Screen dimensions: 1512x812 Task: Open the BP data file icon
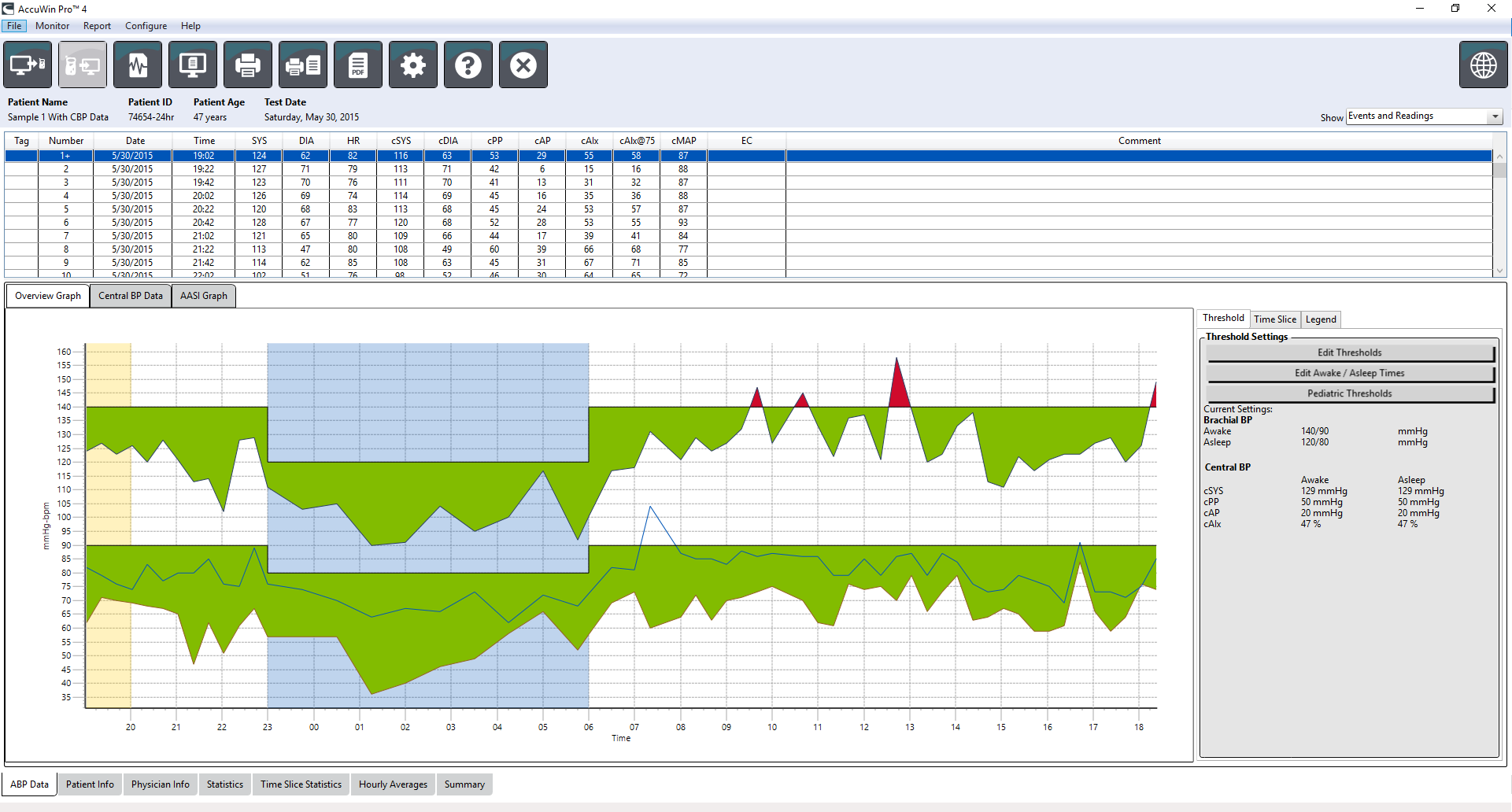(x=138, y=65)
